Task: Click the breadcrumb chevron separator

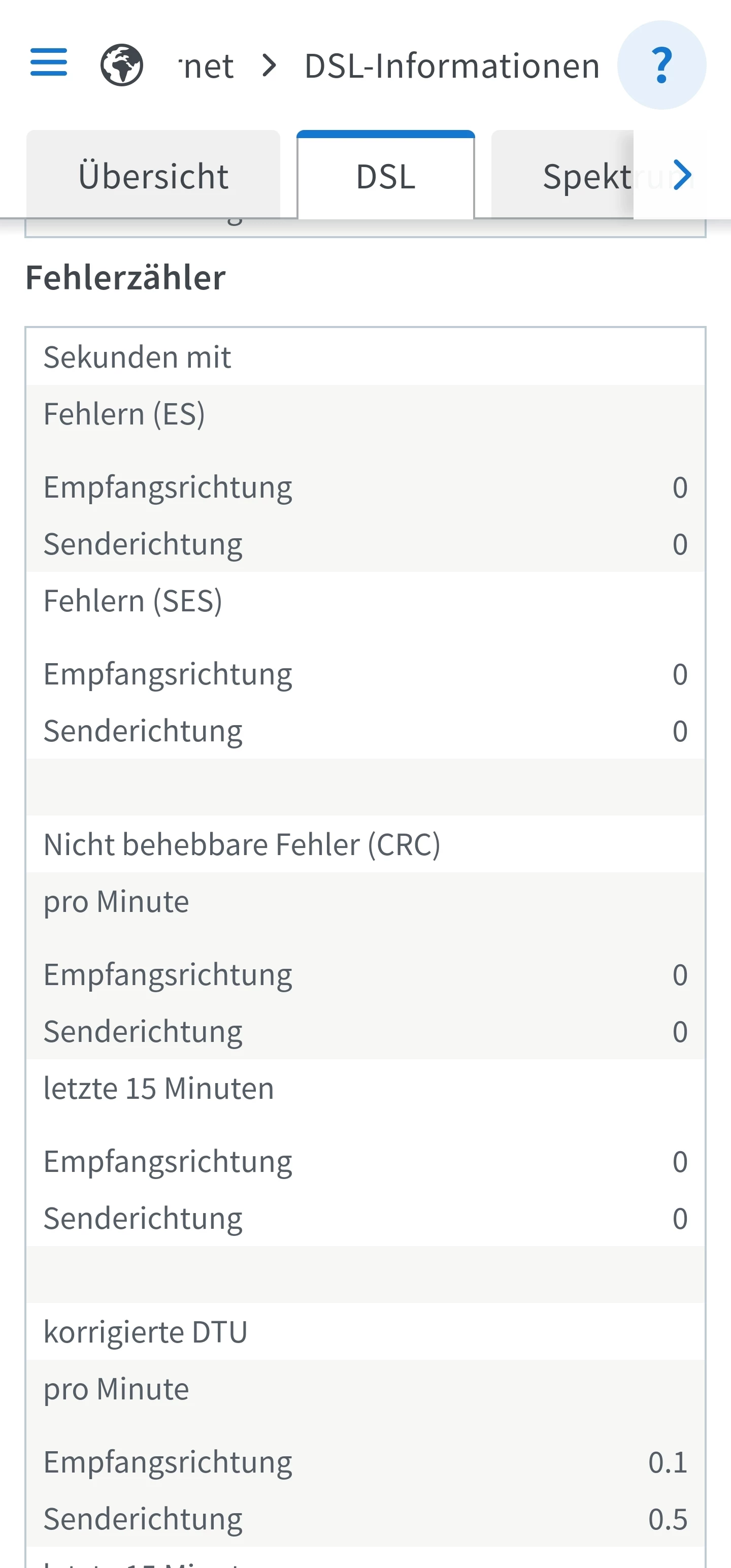Action: [269, 65]
